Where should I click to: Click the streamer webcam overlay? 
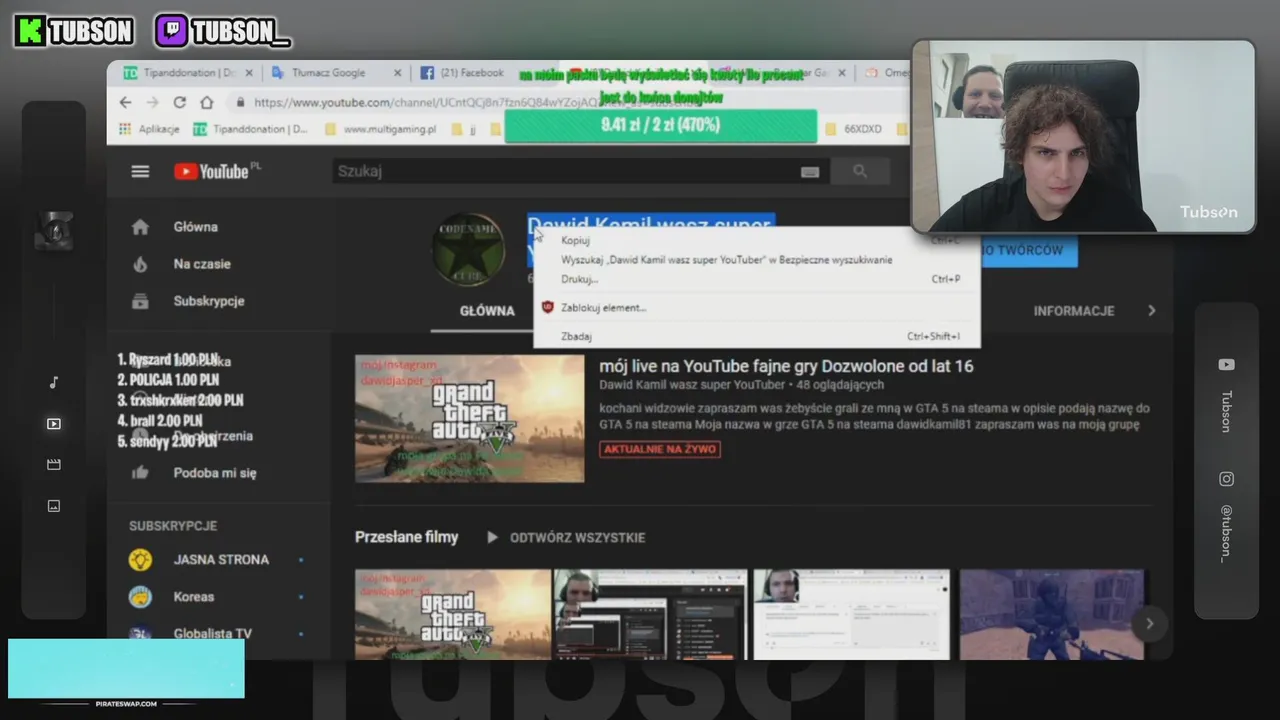1083,136
